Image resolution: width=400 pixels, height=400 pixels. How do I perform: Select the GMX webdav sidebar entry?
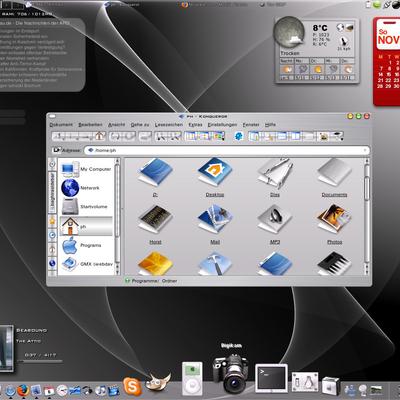click(x=86, y=264)
